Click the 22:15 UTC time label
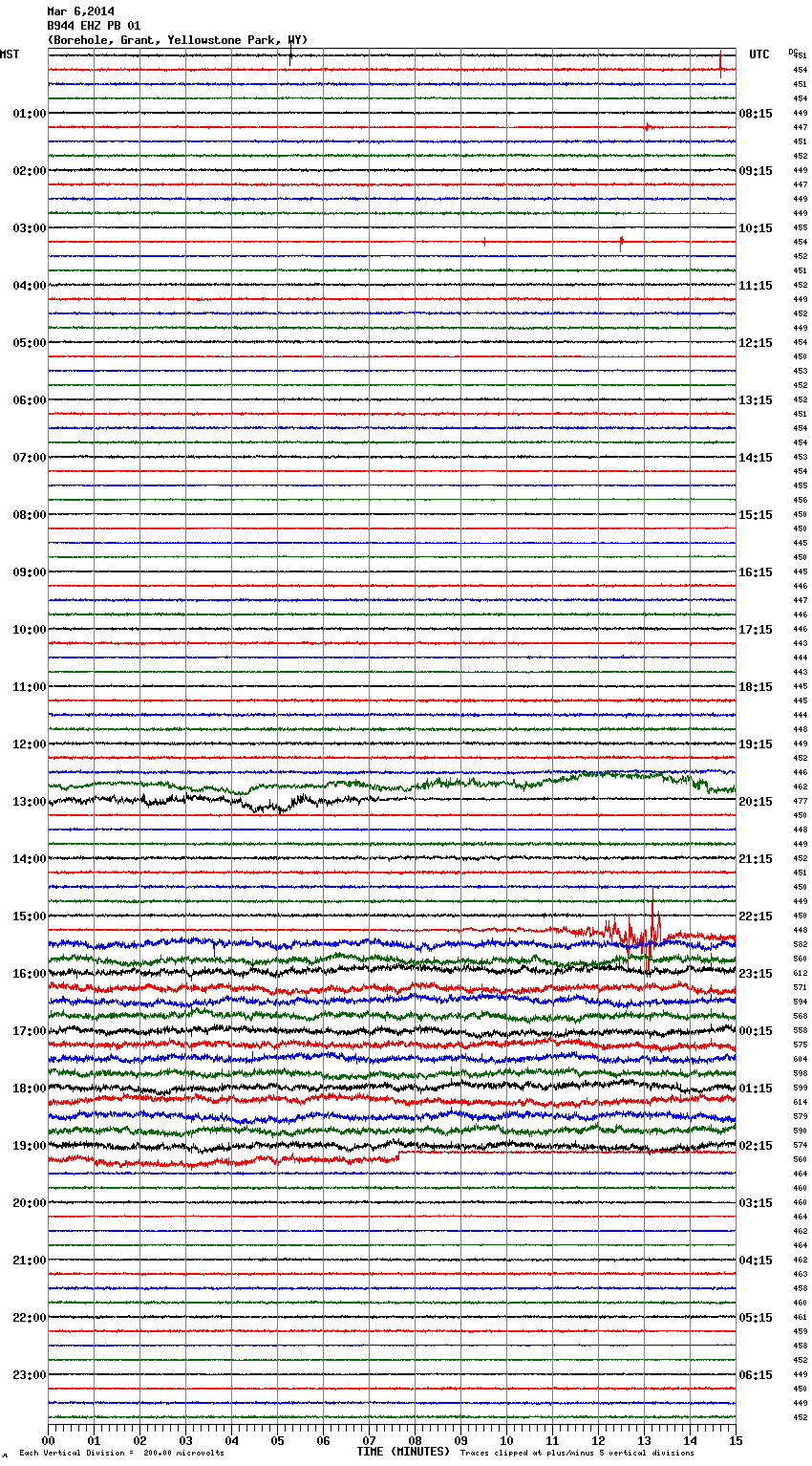 point(755,916)
